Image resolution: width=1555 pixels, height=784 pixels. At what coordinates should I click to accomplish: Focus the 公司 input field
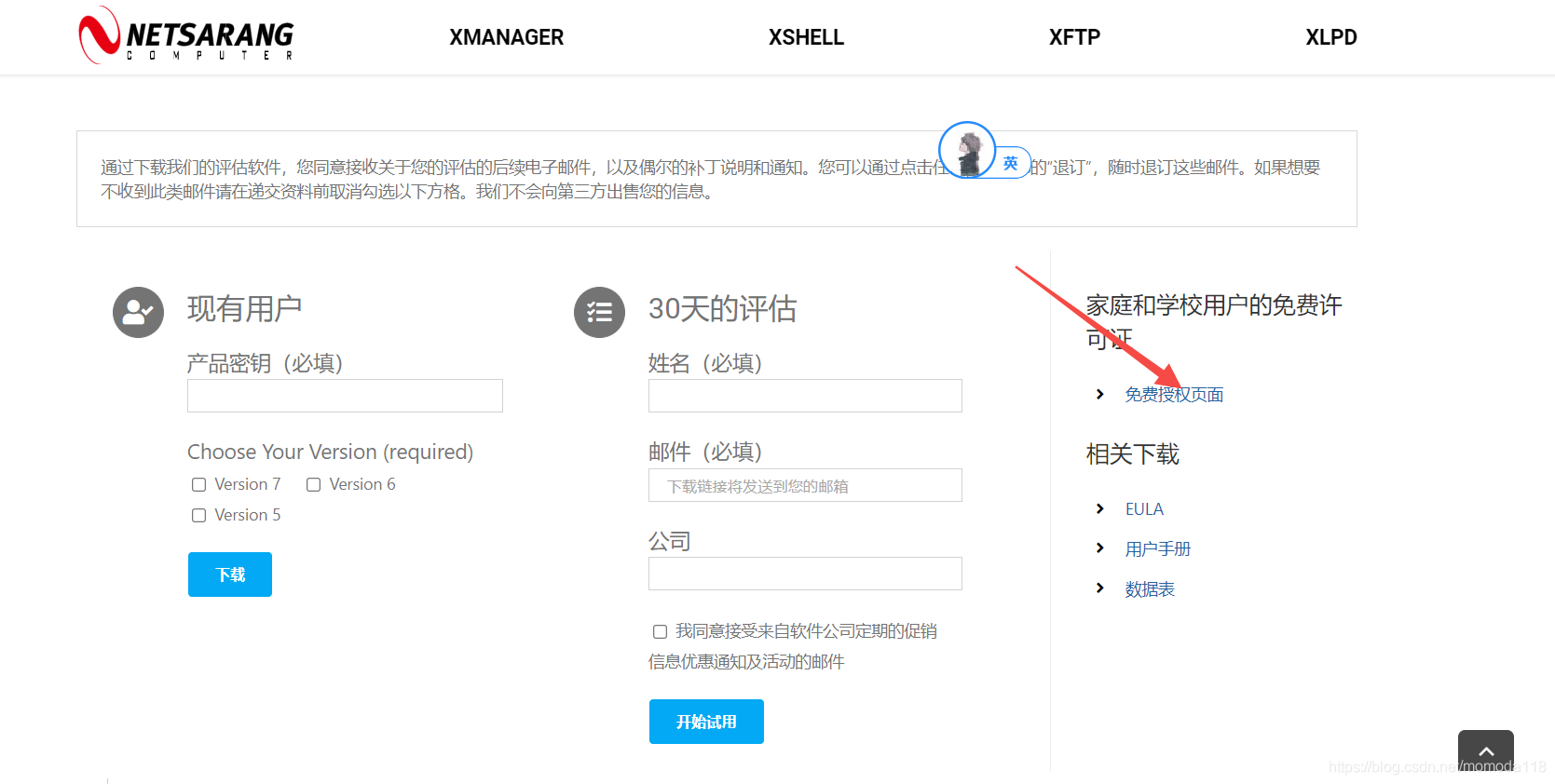pos(805,574)
